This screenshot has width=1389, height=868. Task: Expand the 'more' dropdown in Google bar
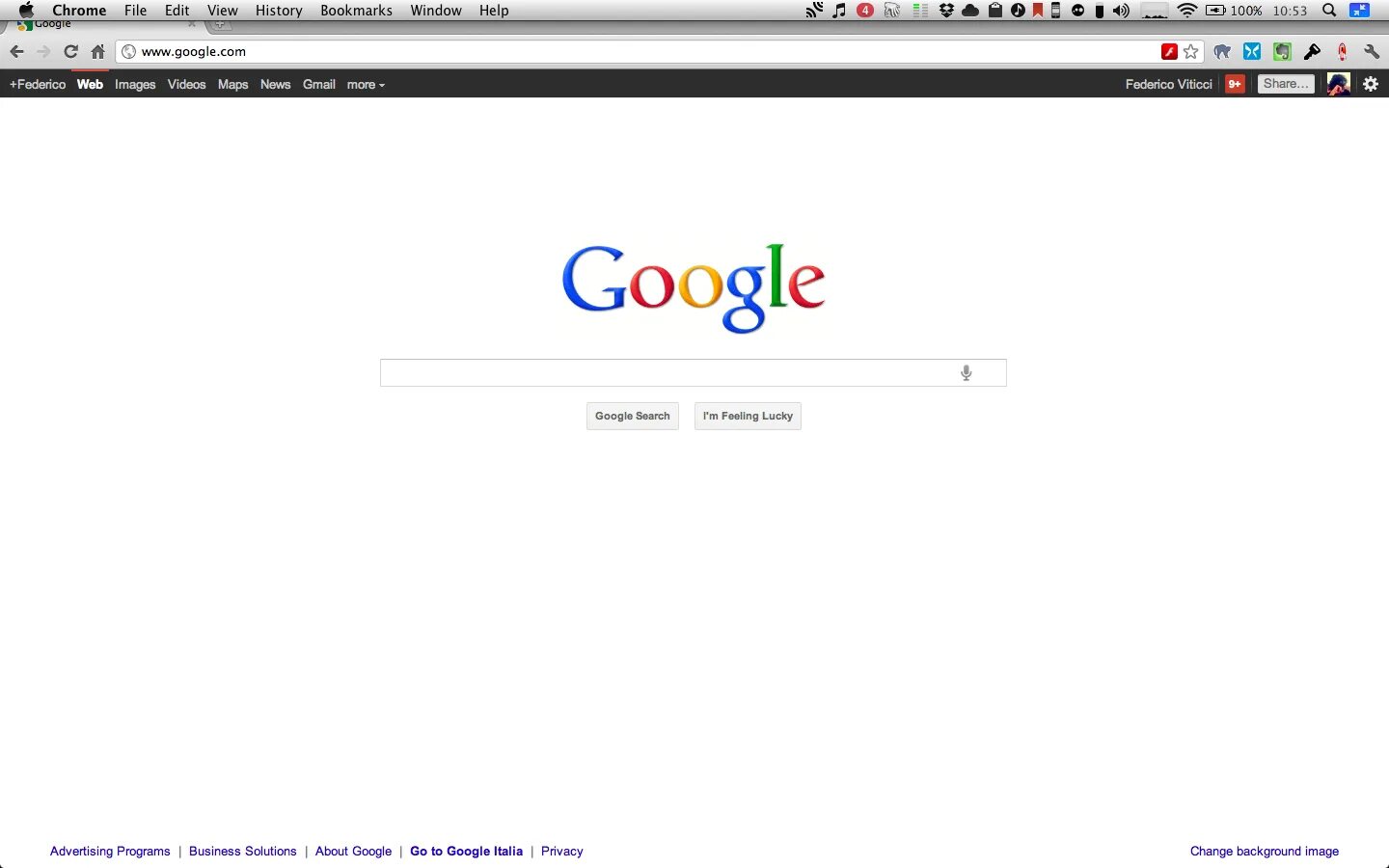[366, 85]
